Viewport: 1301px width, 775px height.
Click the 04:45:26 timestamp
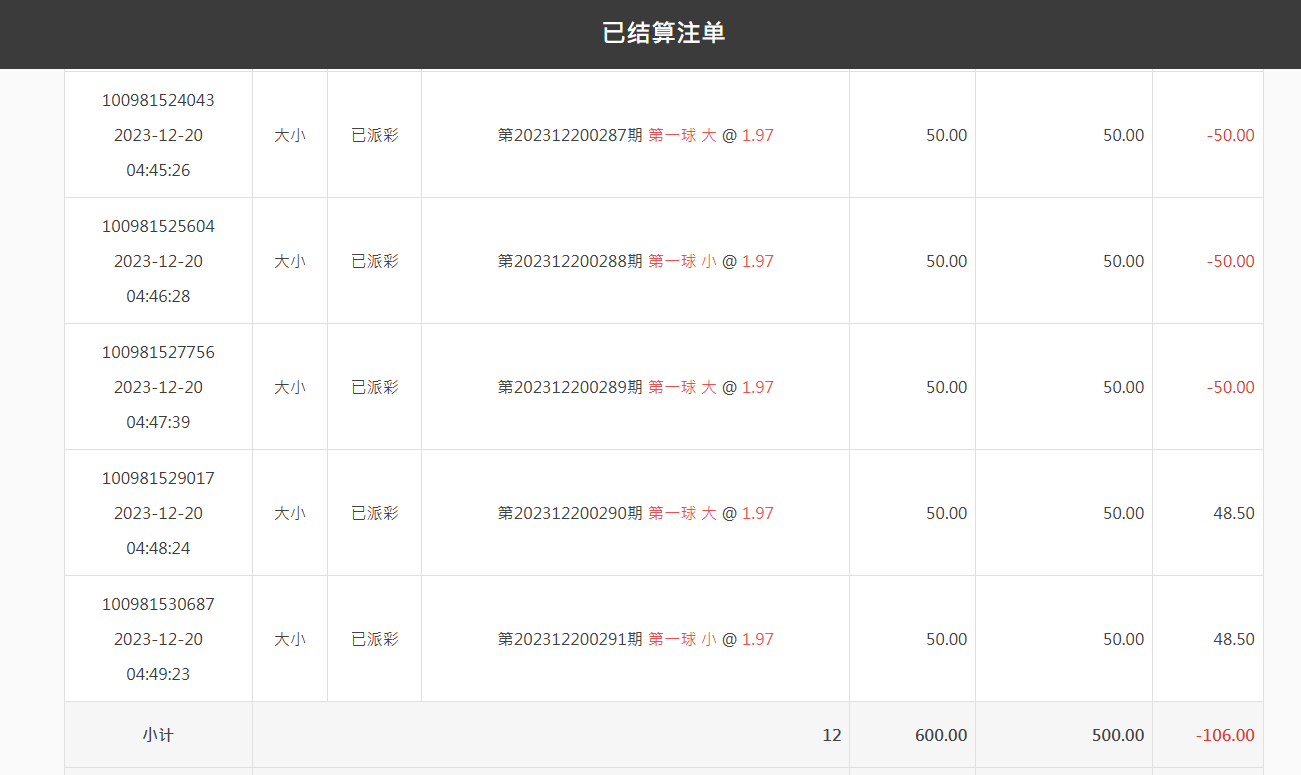[158, 170]
